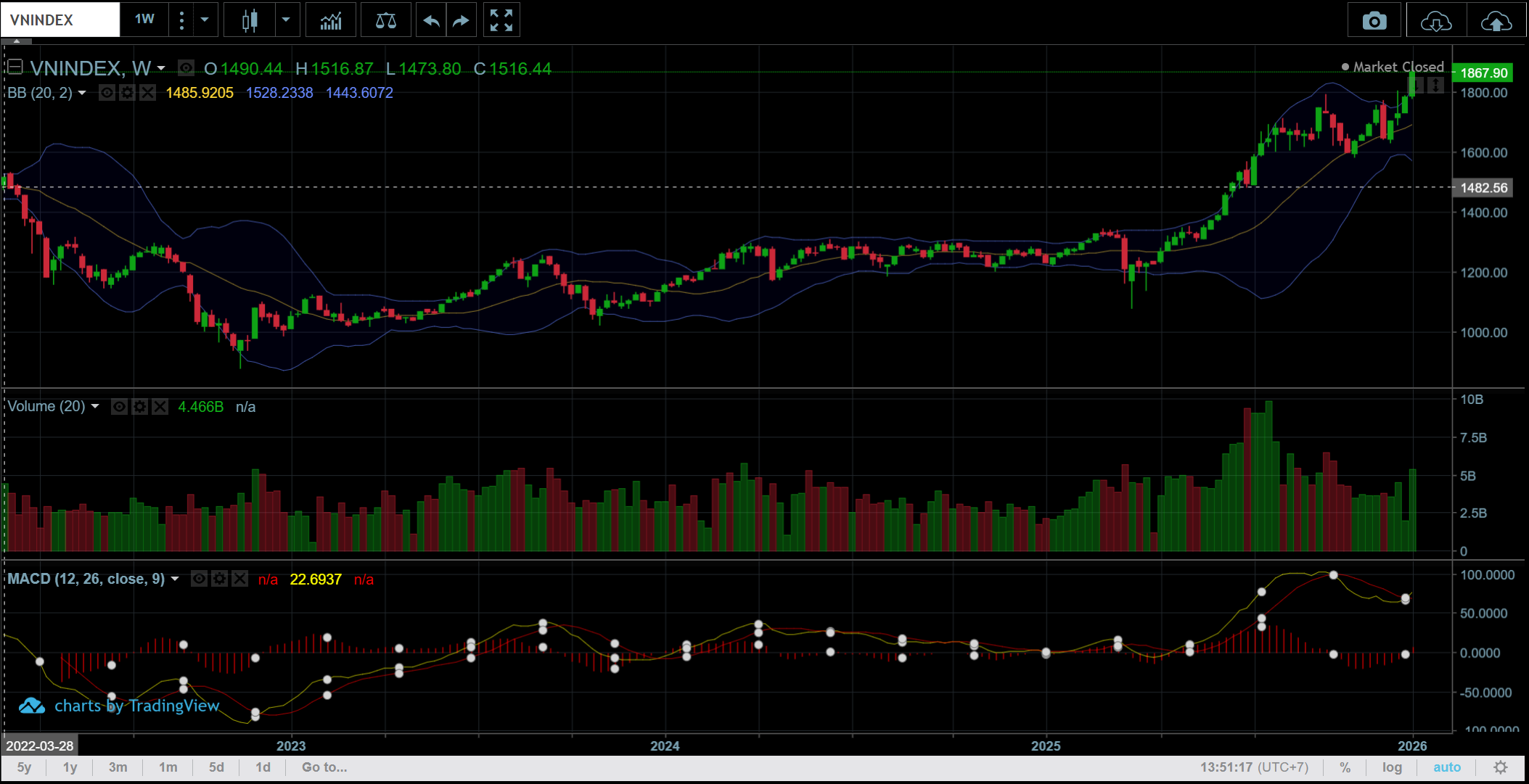Select the 1W interval button
1529x784 pixels.
pos(144,20)
